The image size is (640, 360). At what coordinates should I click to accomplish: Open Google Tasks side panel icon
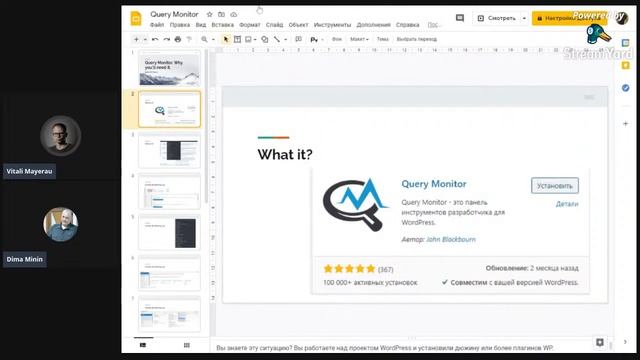[x=625, y=88]
